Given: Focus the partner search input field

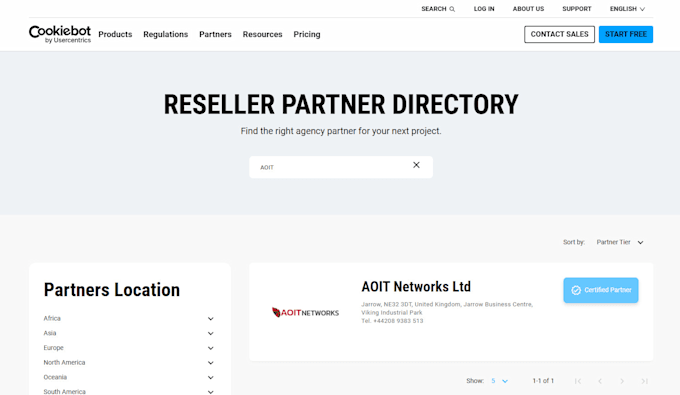Looking at the screenshot, I should pyautogui.click(x=341, y=167).
